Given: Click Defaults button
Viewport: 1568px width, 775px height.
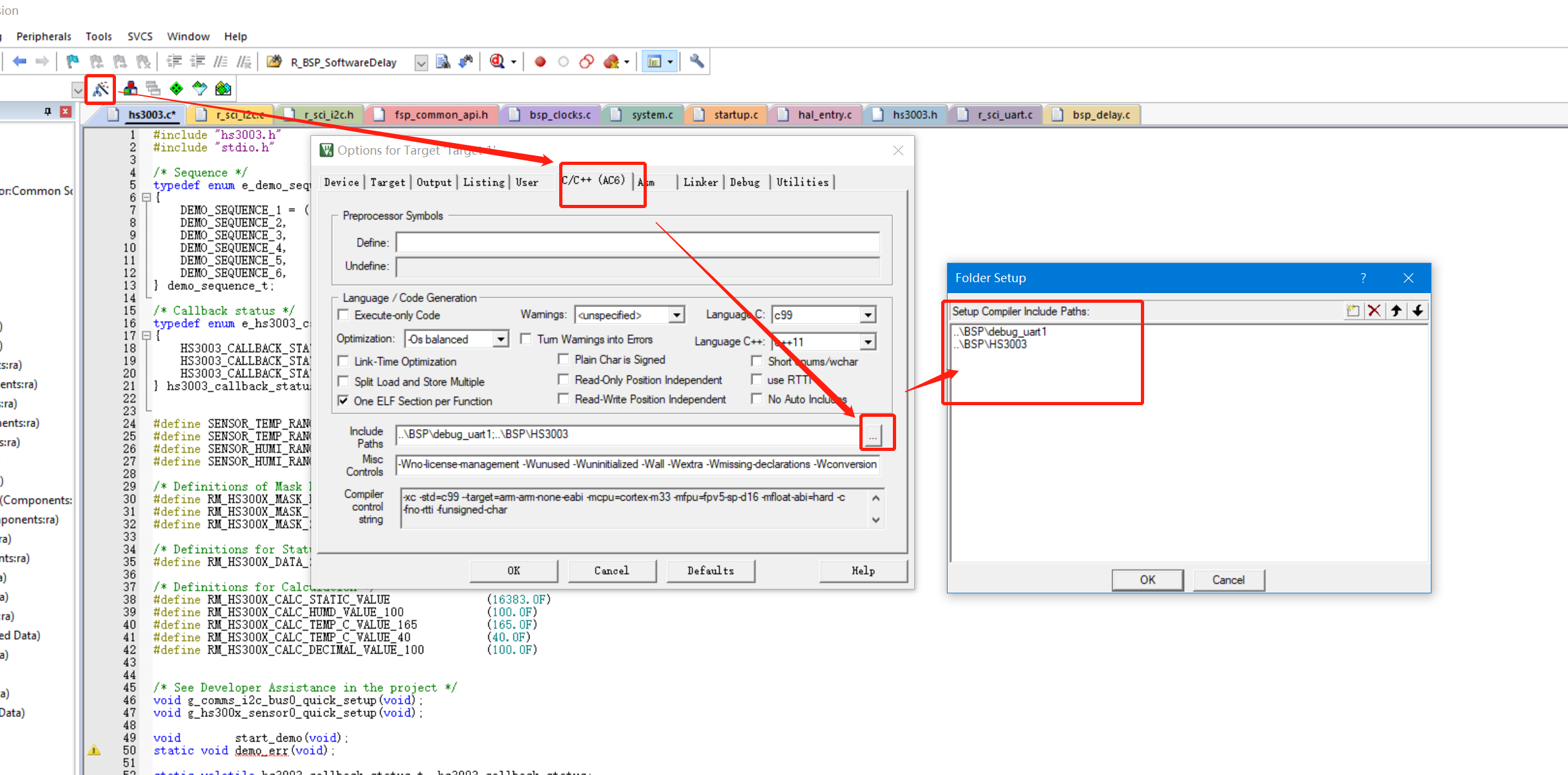Looking at the screenshot, I should pyautogui.click(x=711, y=571).
